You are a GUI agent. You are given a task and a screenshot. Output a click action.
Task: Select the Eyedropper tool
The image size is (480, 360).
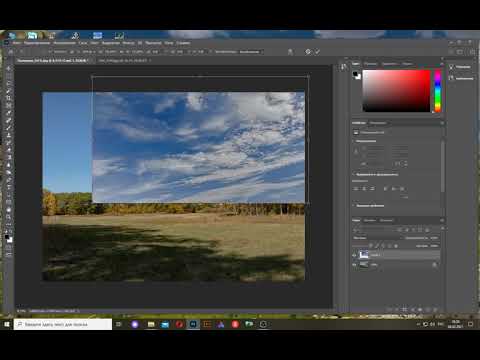point(9,113)
